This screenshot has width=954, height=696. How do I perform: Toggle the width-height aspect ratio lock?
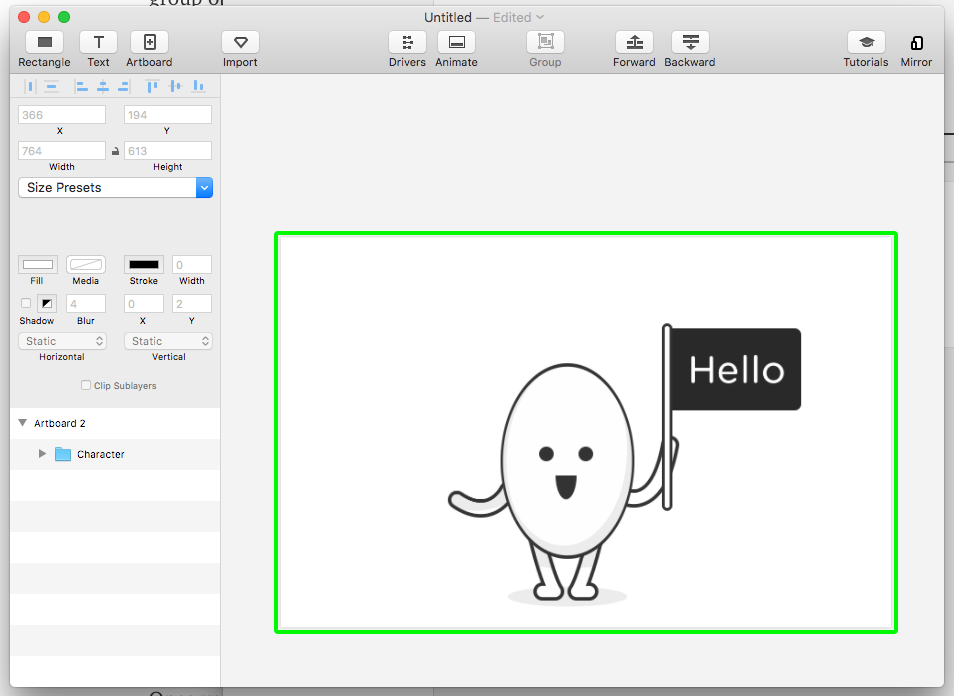tap(115, 151)
